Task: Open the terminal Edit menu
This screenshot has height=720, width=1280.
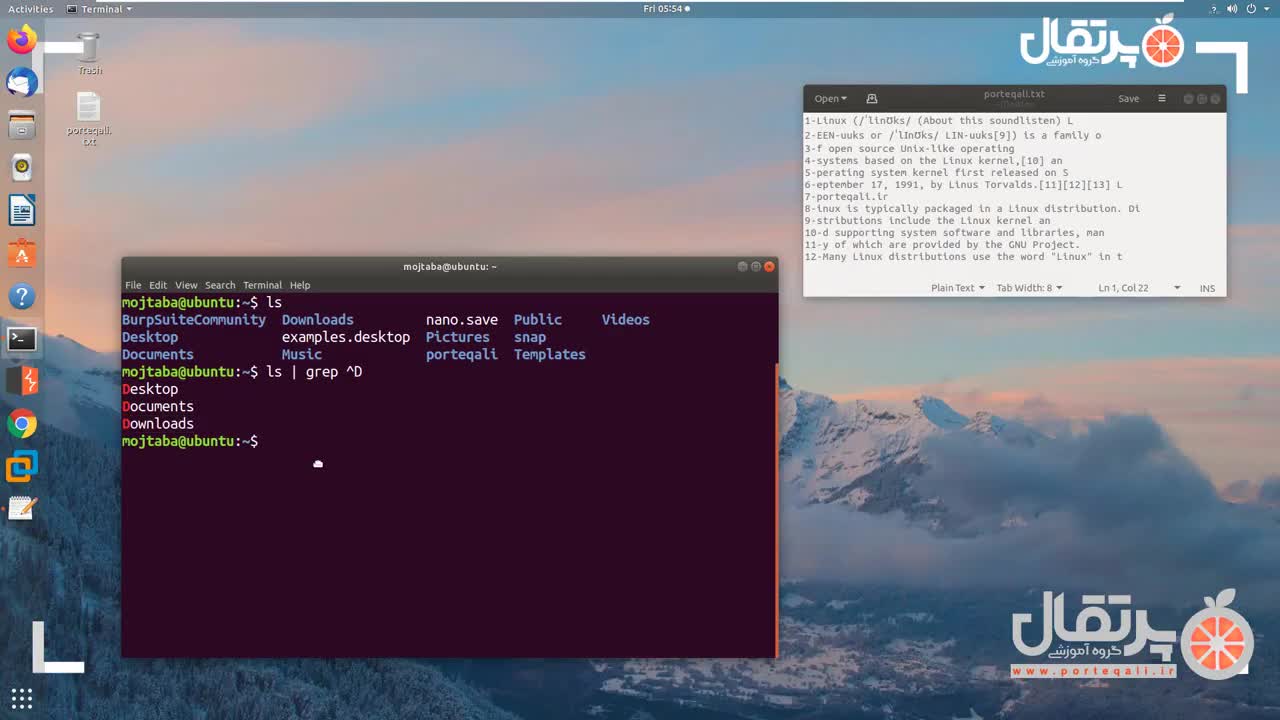Action: [158, 285]
